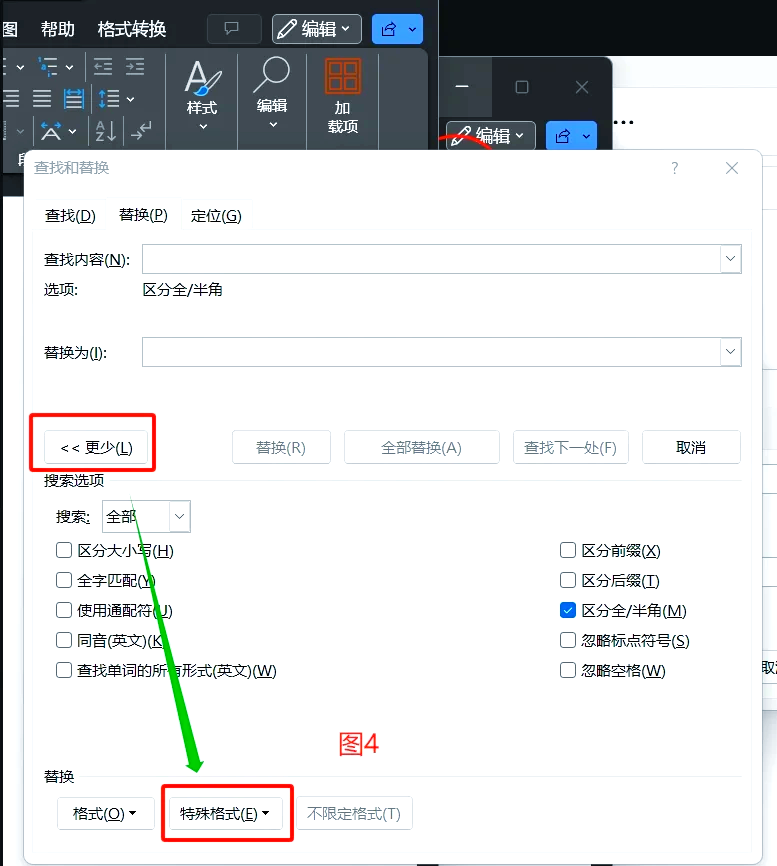Click the increase indent icon
777x866 pixels.
134,67
